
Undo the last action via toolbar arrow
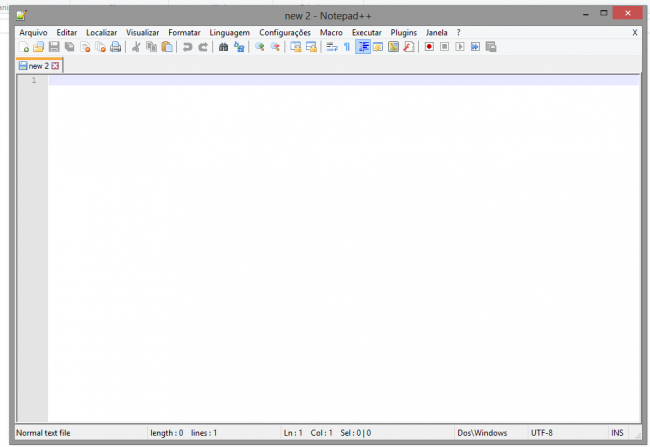pos(187,47)
